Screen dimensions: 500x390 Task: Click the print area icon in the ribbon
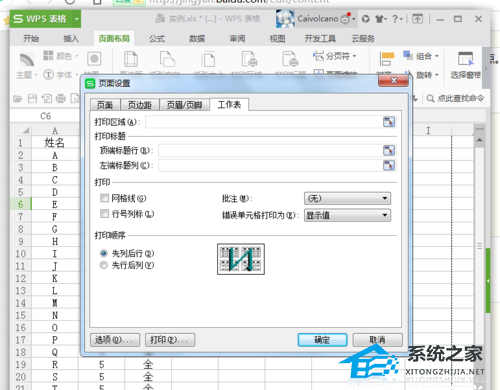pyautogui.click(x=250, y=59)
